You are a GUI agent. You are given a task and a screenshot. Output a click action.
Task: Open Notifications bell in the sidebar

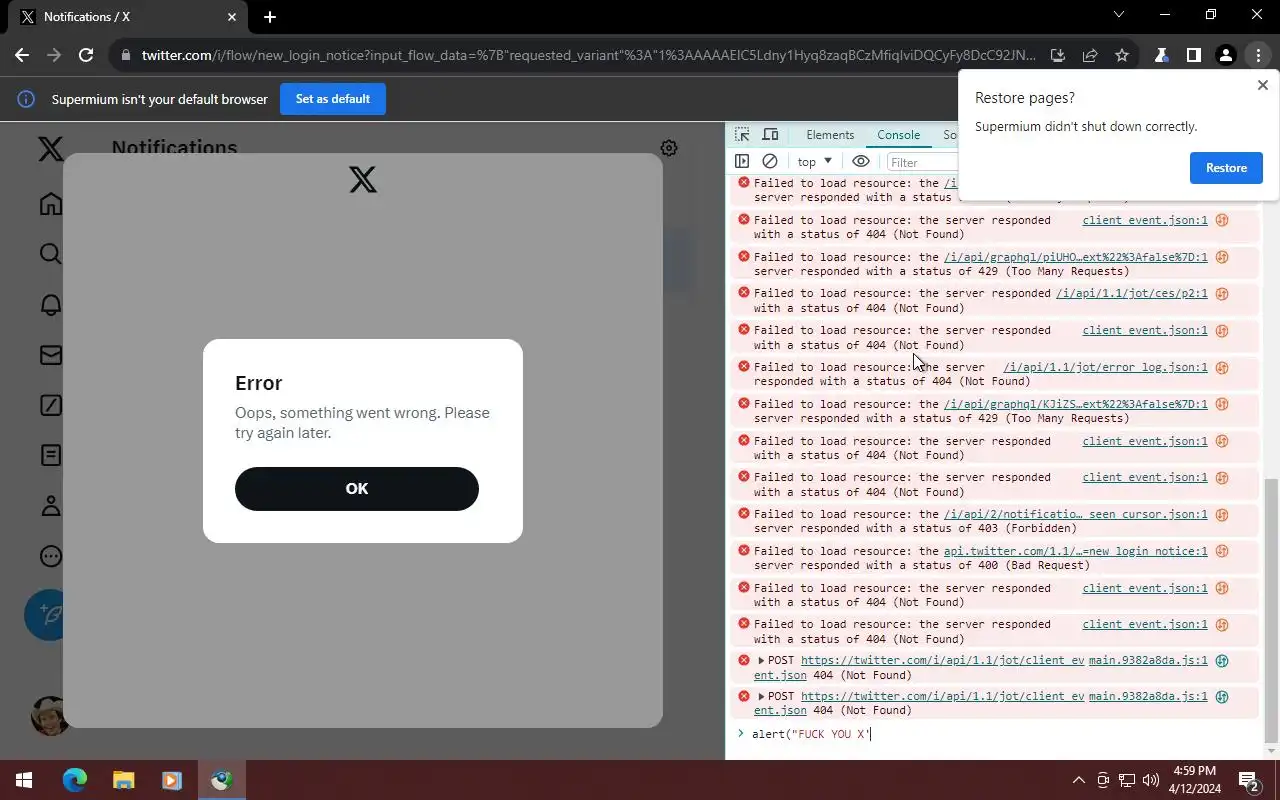50,304
